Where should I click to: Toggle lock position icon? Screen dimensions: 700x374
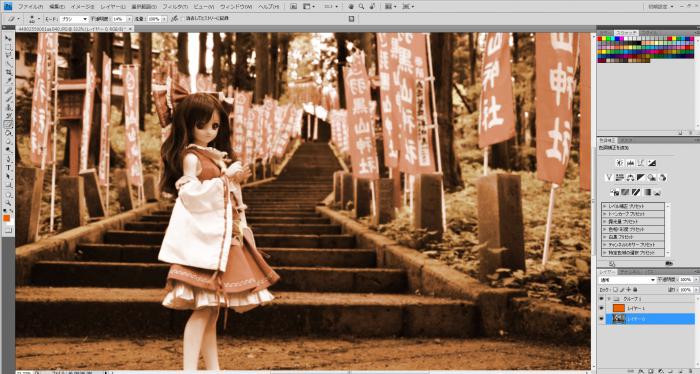[629, 290]
